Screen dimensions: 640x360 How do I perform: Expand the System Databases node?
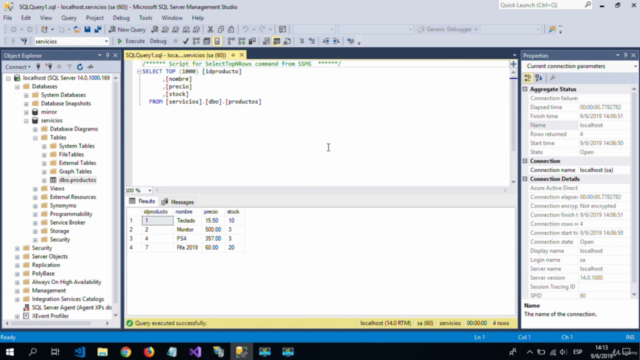pyautogui.click(x=26, y=95)
